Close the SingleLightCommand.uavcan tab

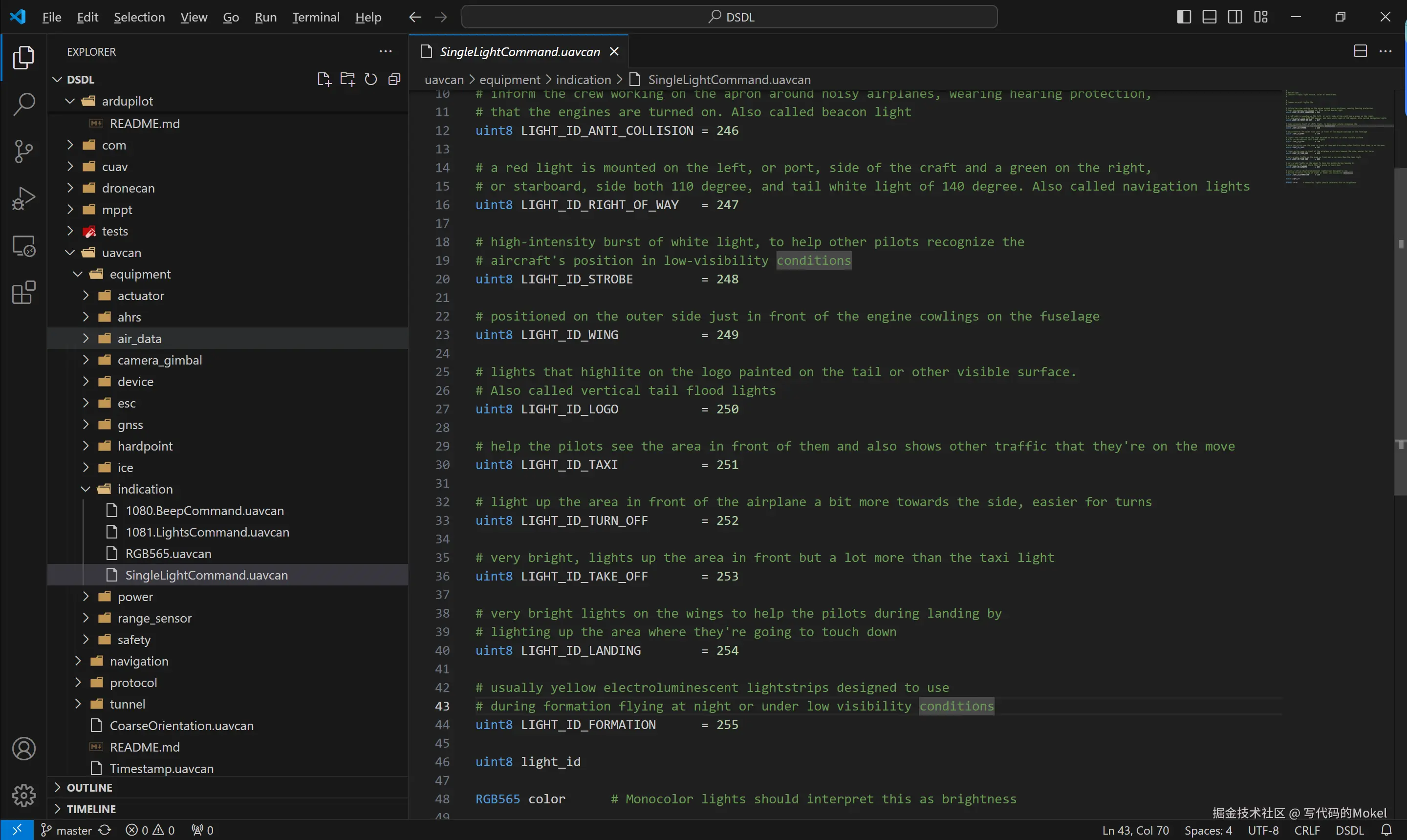tap(614, 51)
